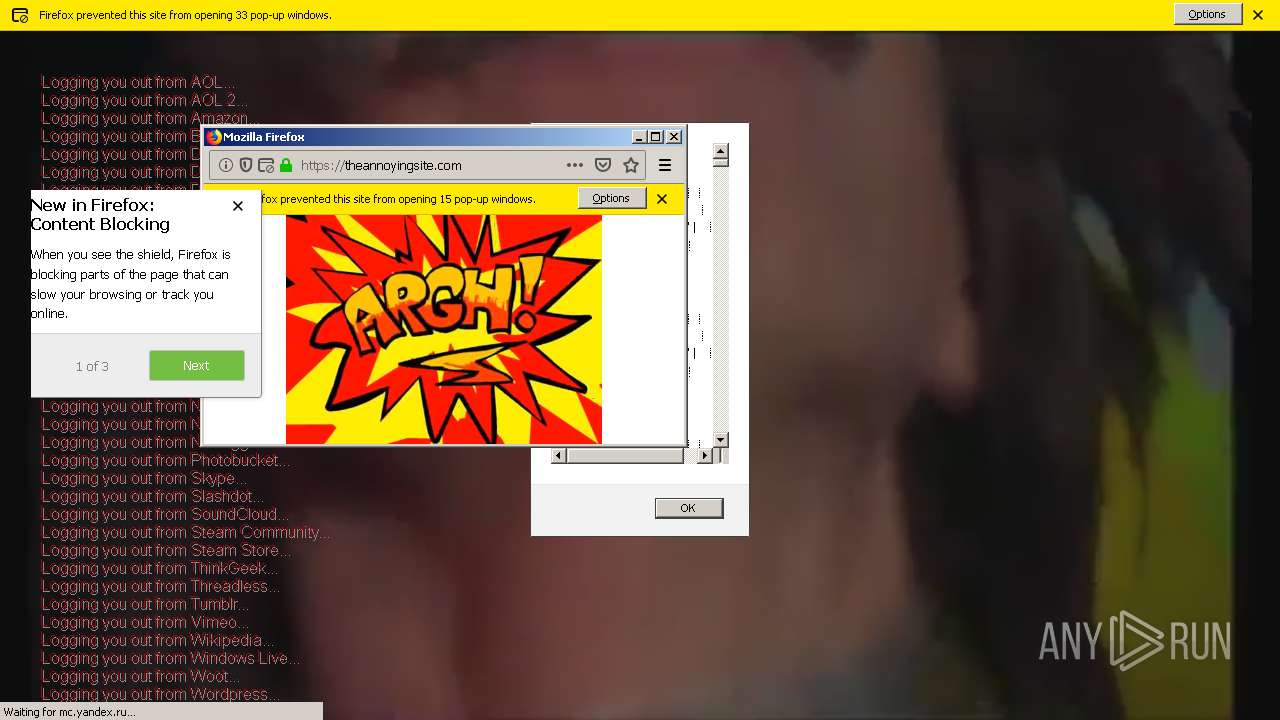Click OK in the dialog box
Screen dimensions: 1280x720
pos(689,508)
